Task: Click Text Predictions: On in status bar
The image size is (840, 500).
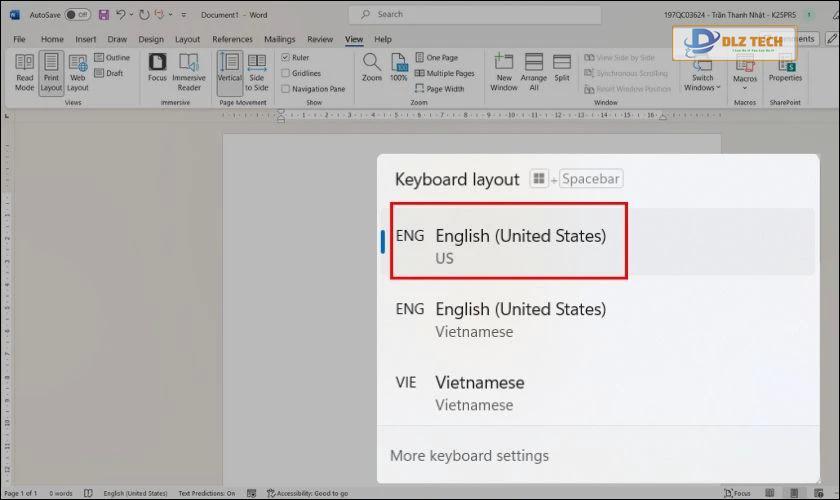Action: (x=207, y=493)
